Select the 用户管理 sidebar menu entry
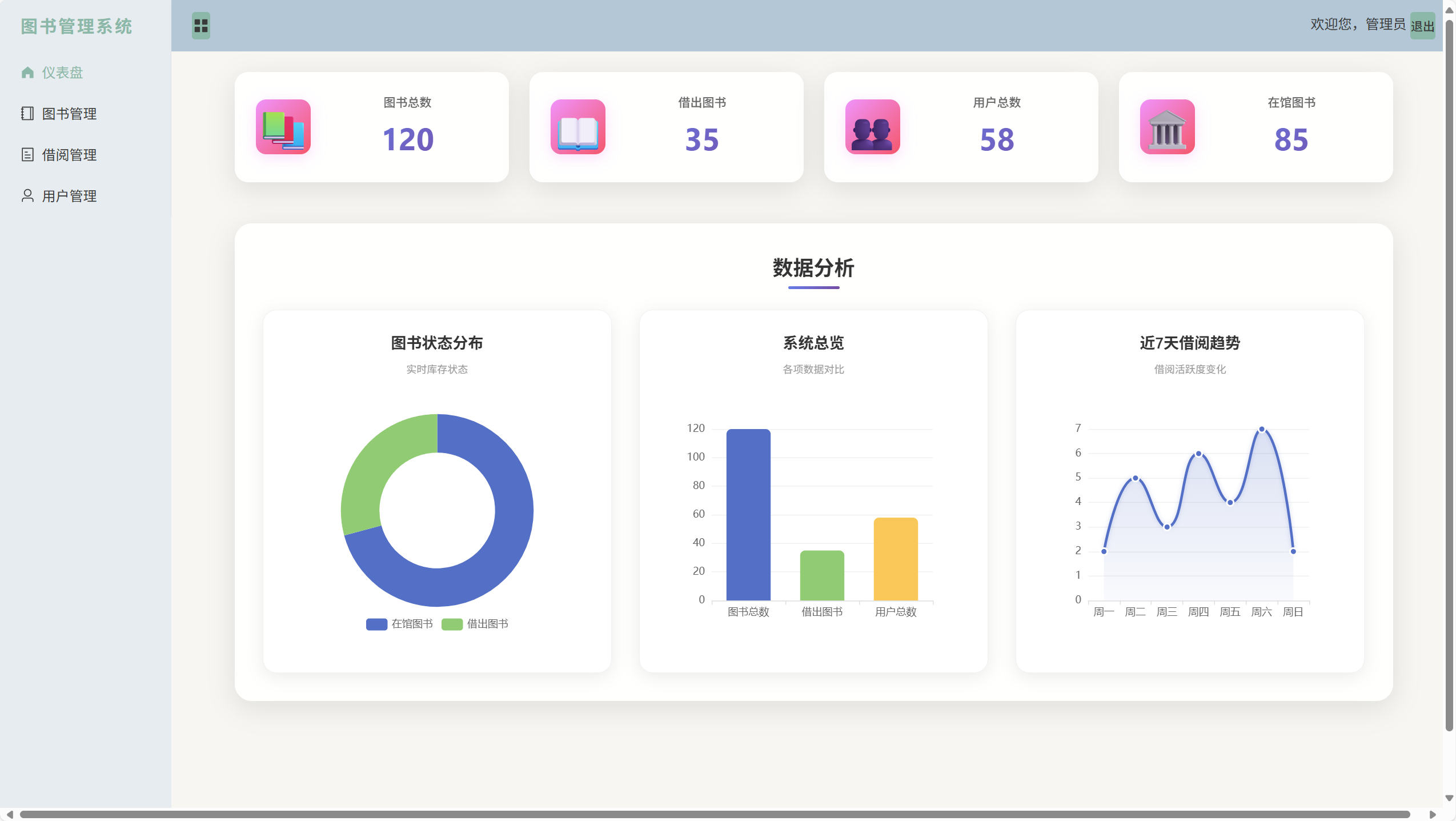The image size is (1456, 821). click(x=69, y=195)
